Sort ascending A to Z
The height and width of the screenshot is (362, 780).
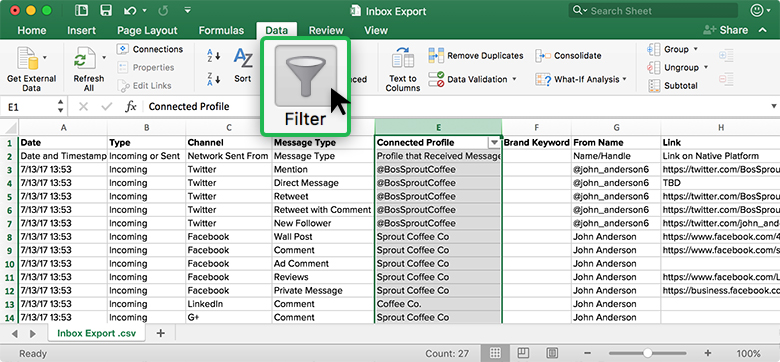tap(213, 56)
